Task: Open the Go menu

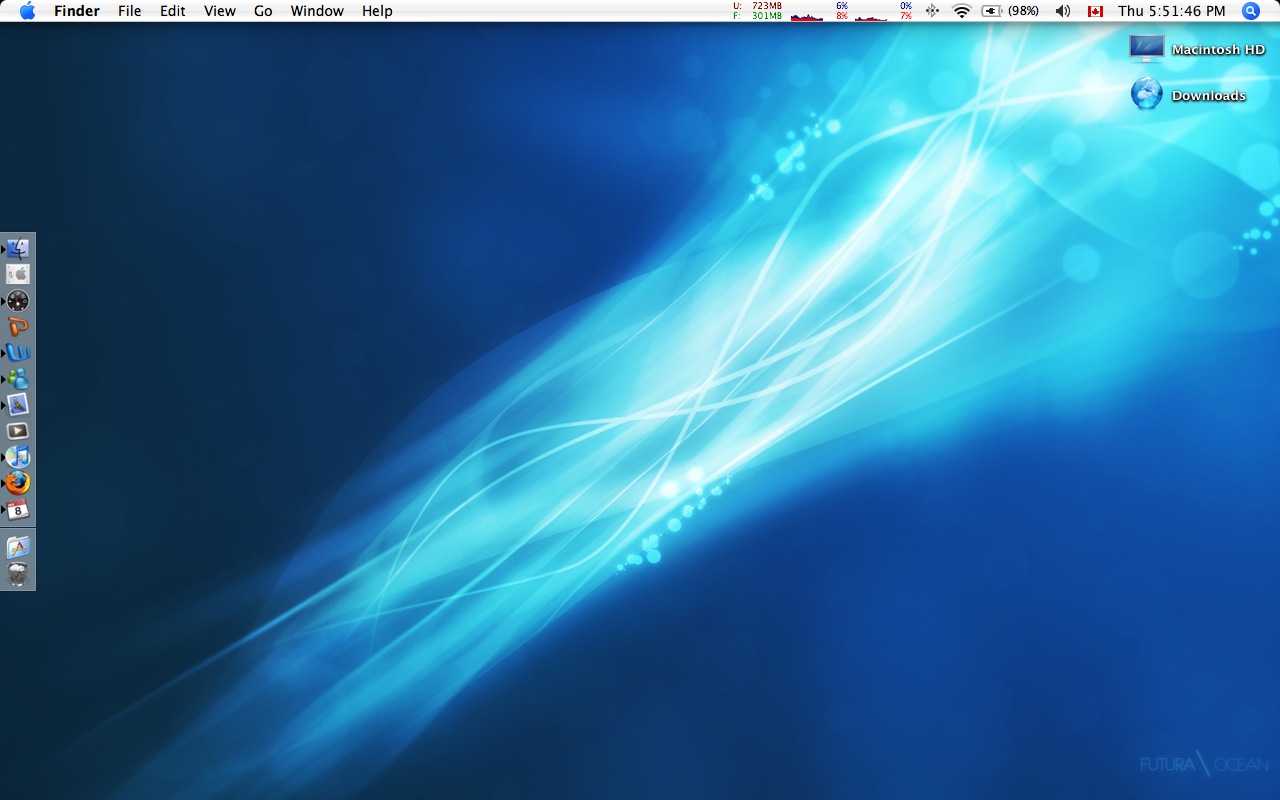Action: (x=263, y=11)
